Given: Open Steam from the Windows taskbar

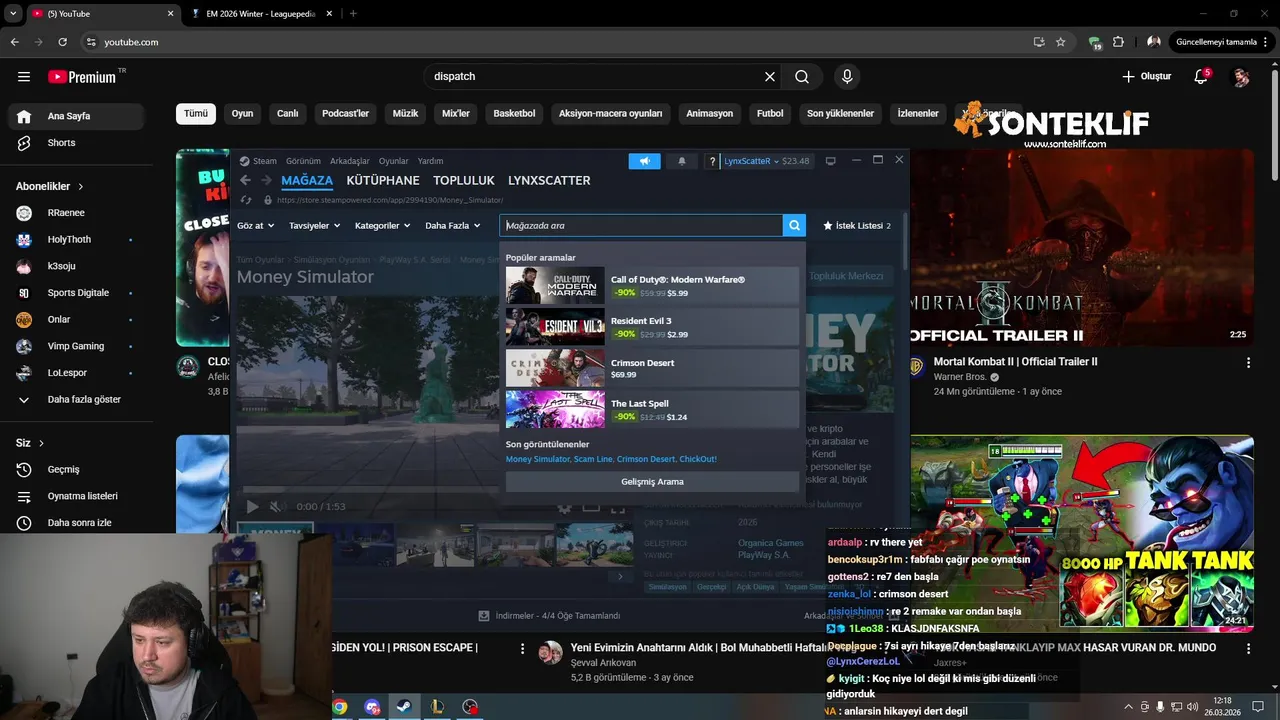Looking at the screenshot, I should pos(405,707).
